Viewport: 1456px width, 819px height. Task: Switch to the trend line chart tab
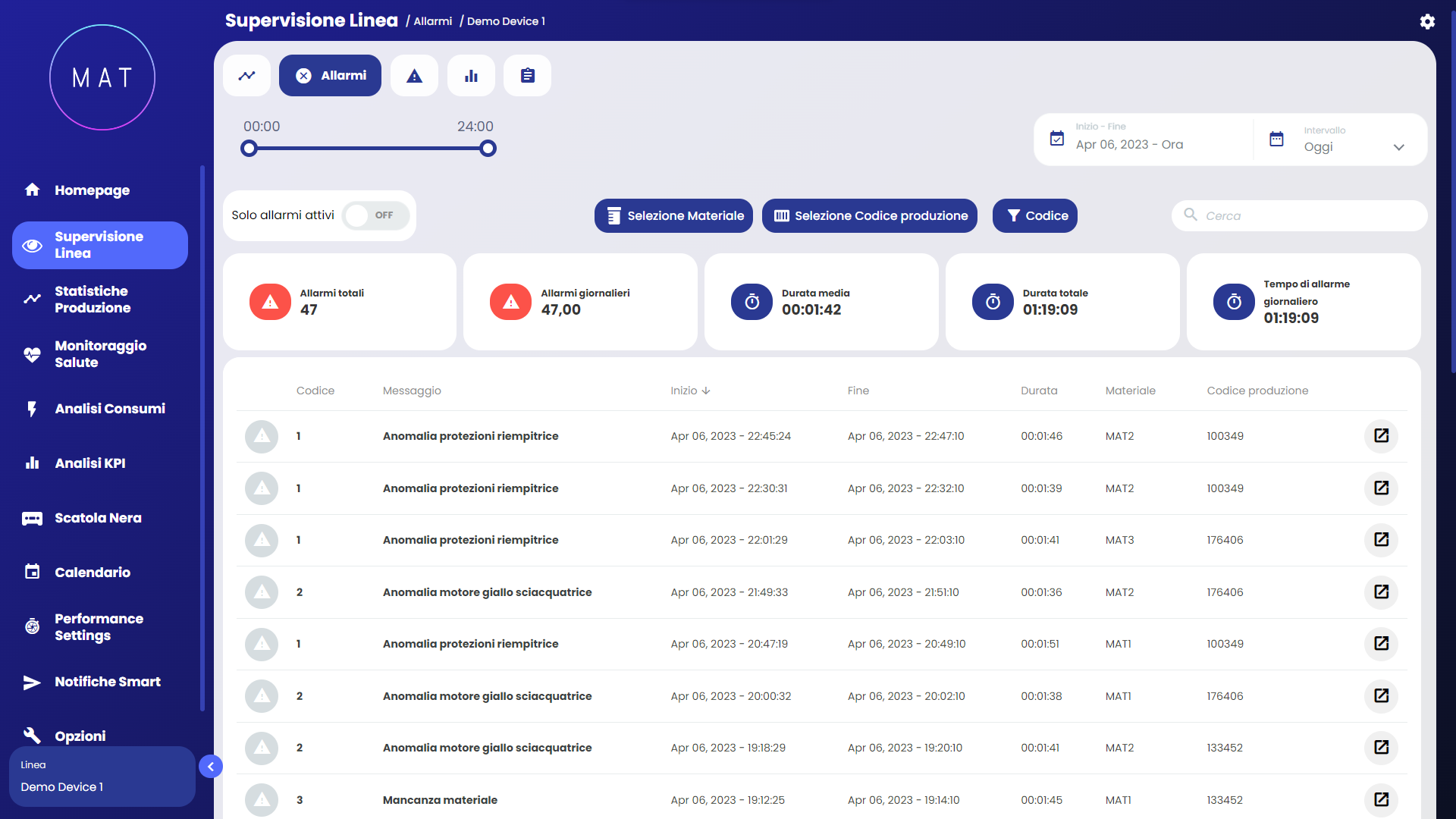tap(246, 76)
